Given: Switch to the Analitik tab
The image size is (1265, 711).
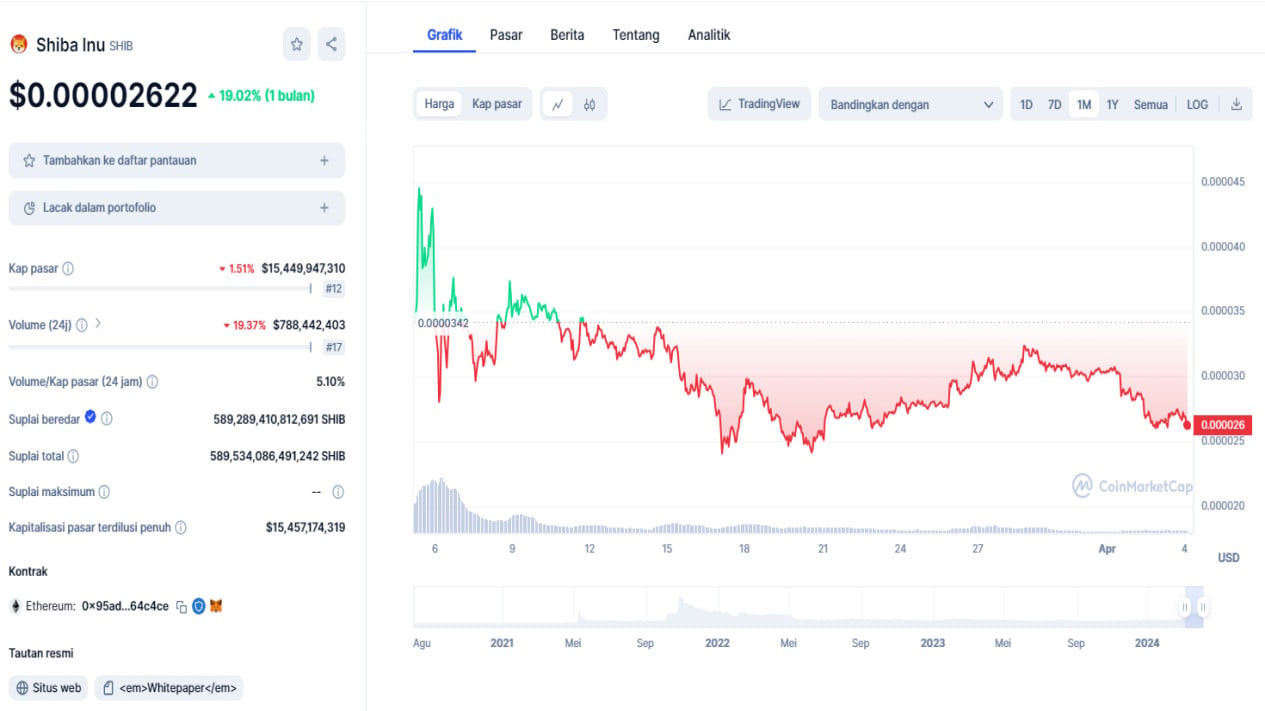Looking at the screenshot, I should 709,35.
